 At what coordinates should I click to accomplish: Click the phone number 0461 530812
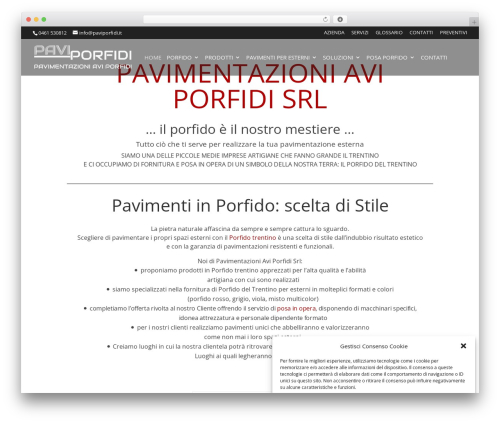click(x=52, y=33)
